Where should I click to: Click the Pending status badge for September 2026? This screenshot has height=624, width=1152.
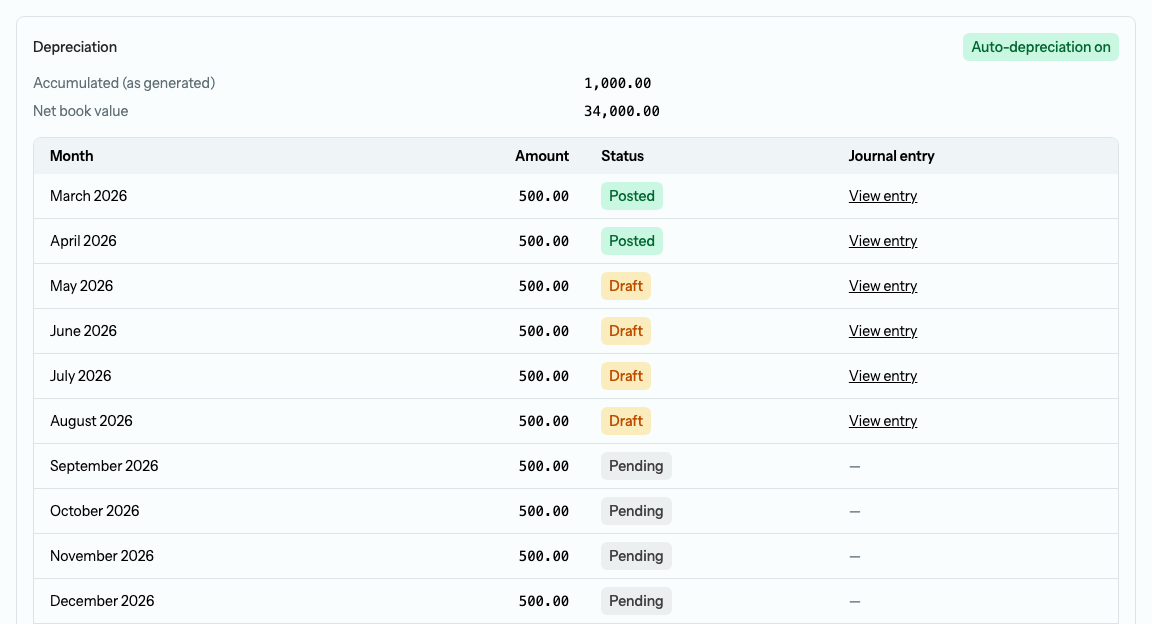click(x=636, y=466)
